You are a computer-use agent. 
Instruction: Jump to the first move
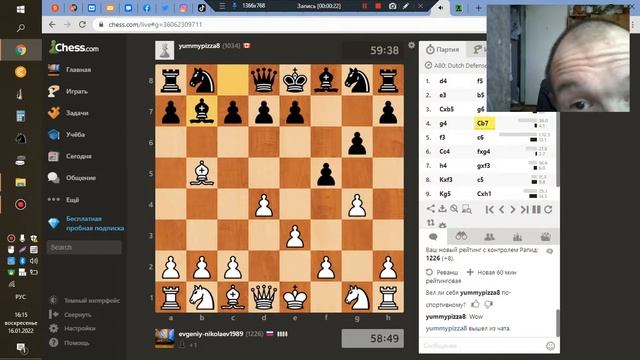pos(489,209)
